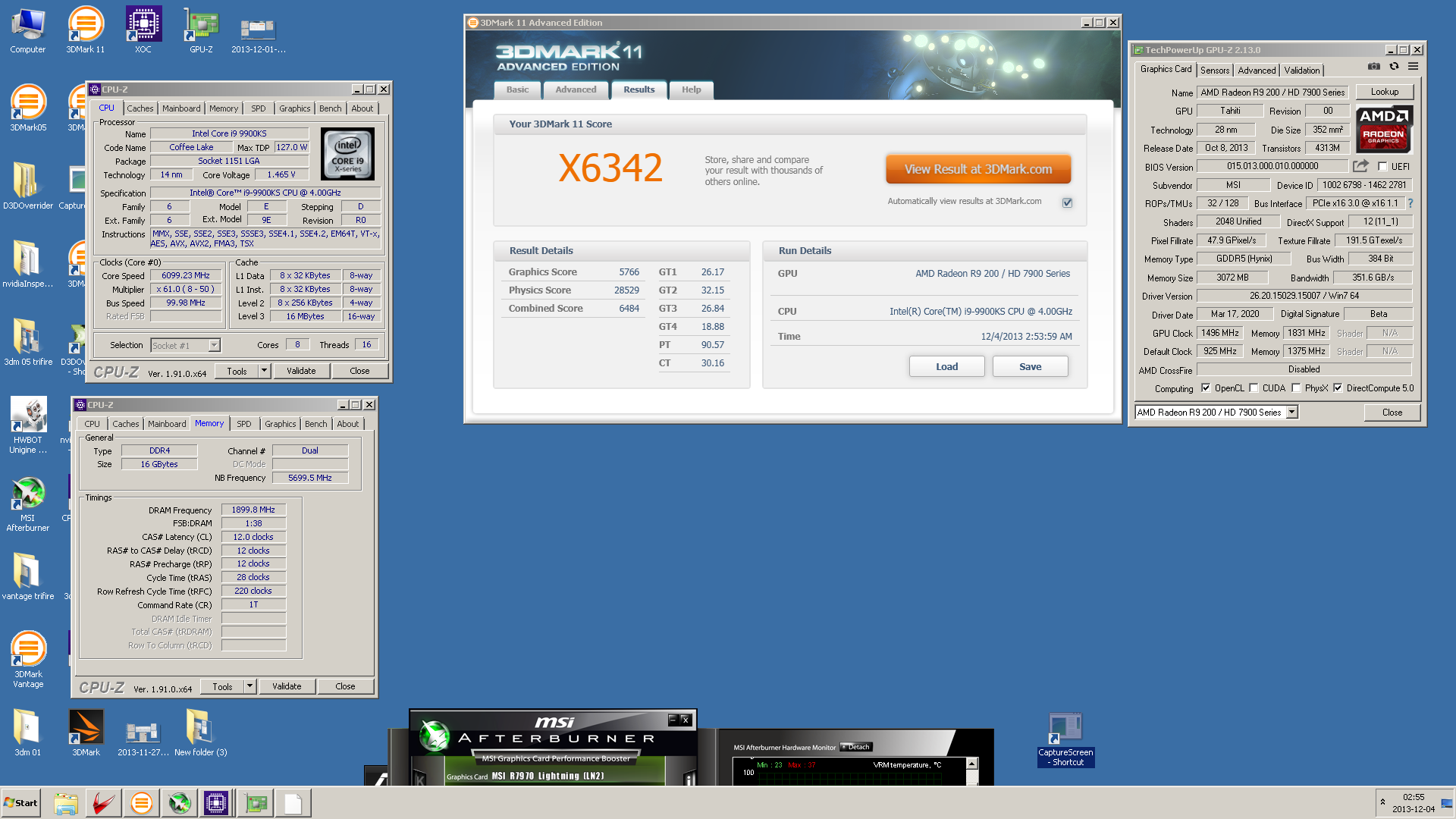
Task: Open the CaptureScreen Shortcut icon
Action: tap(1065, 740)
